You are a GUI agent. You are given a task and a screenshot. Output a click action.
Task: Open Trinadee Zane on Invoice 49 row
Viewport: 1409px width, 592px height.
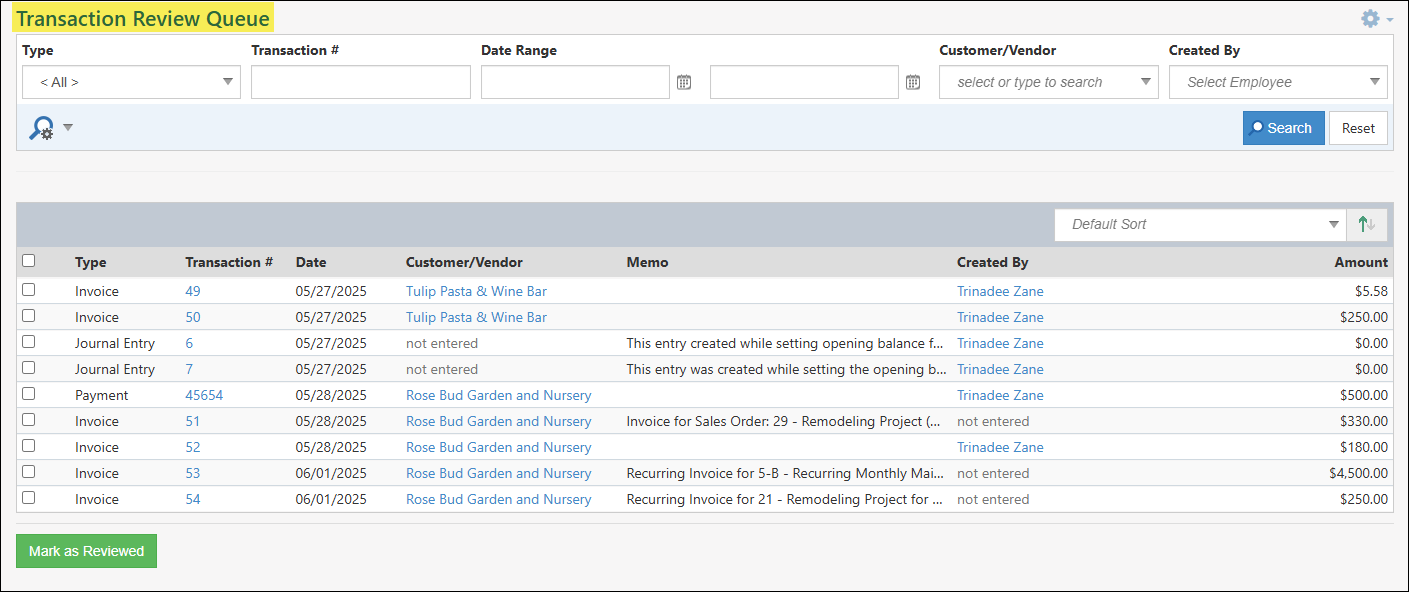[1000, 291]
